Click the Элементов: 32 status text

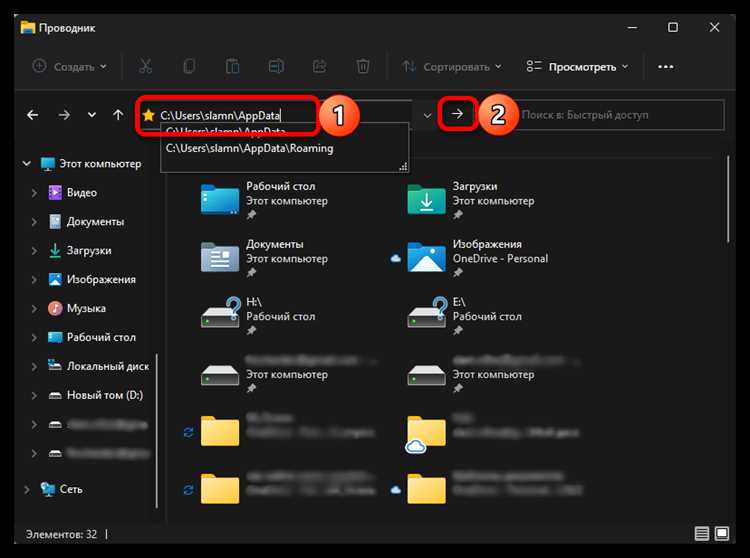click(61, 534)
